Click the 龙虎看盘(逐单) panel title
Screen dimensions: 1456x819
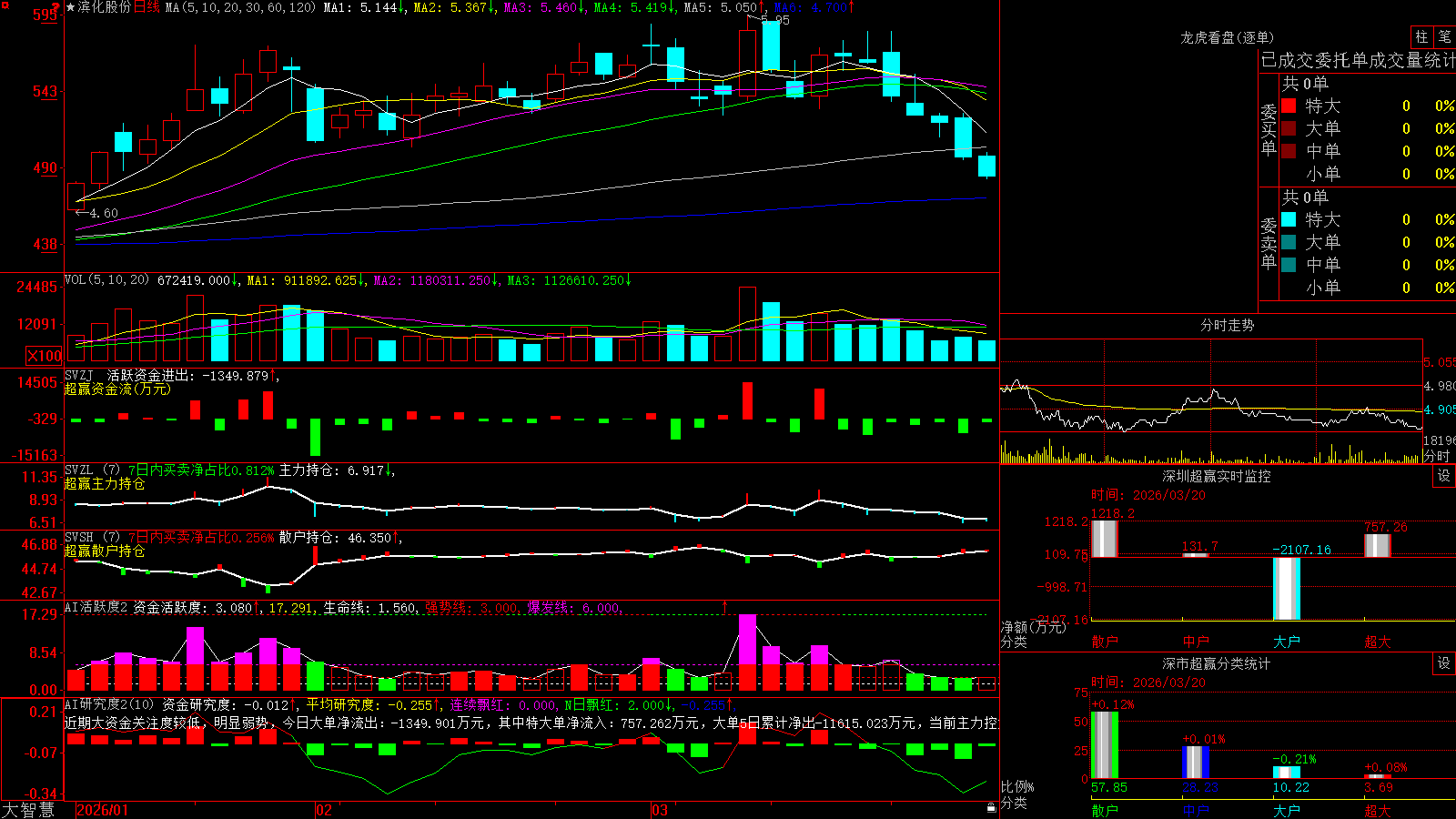(x=1227, y=37)
